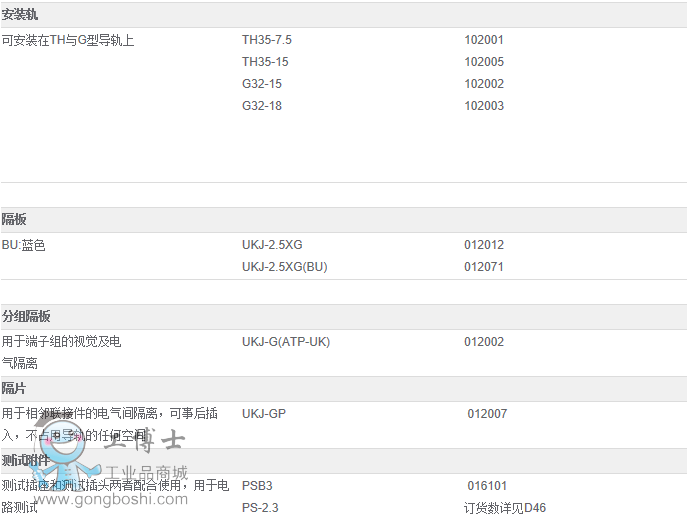Click the G32-15 rail model

tap(262, 84)
